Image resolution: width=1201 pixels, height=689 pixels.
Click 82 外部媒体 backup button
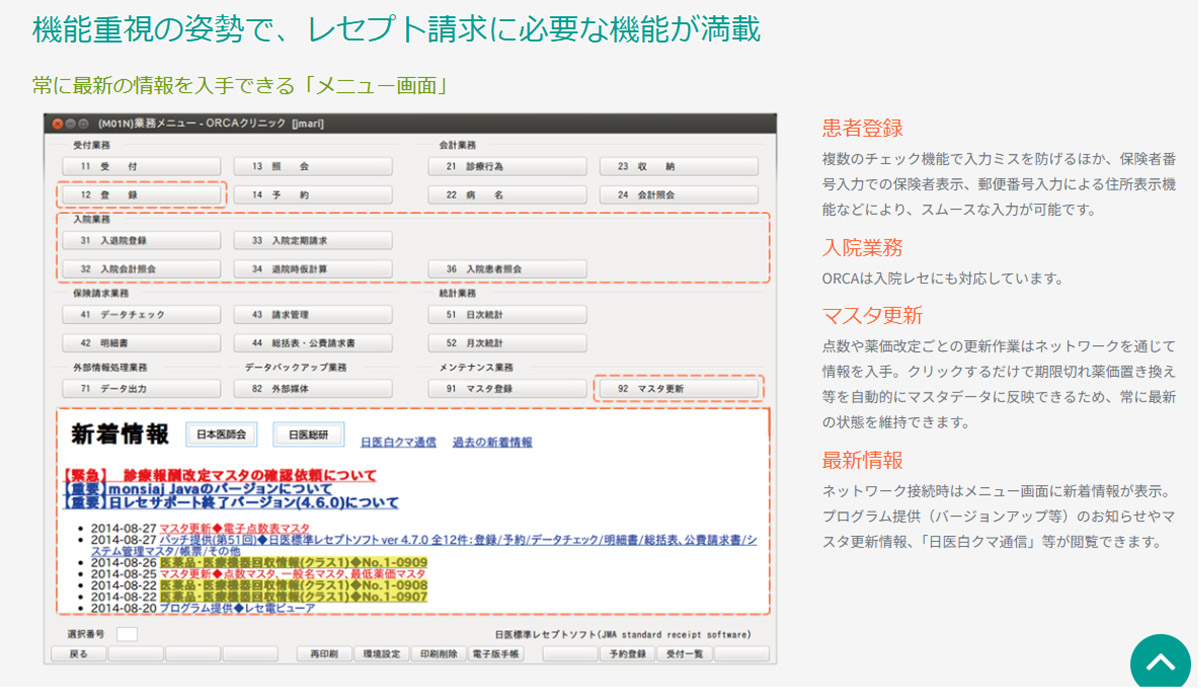click(313, 389)
